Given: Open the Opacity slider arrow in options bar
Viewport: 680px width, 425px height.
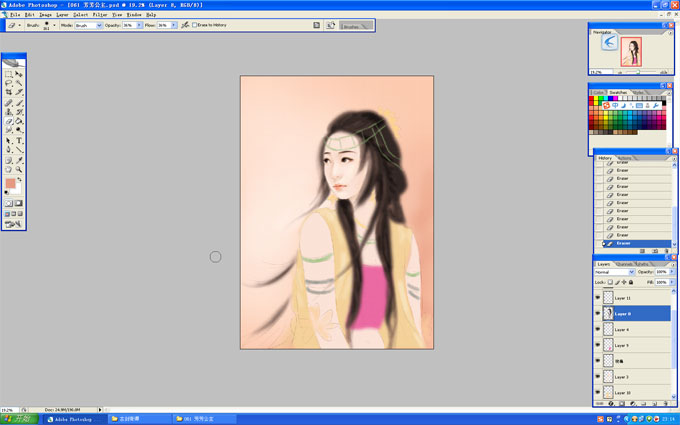Looking at the screenshot, I should coord(139,25).
